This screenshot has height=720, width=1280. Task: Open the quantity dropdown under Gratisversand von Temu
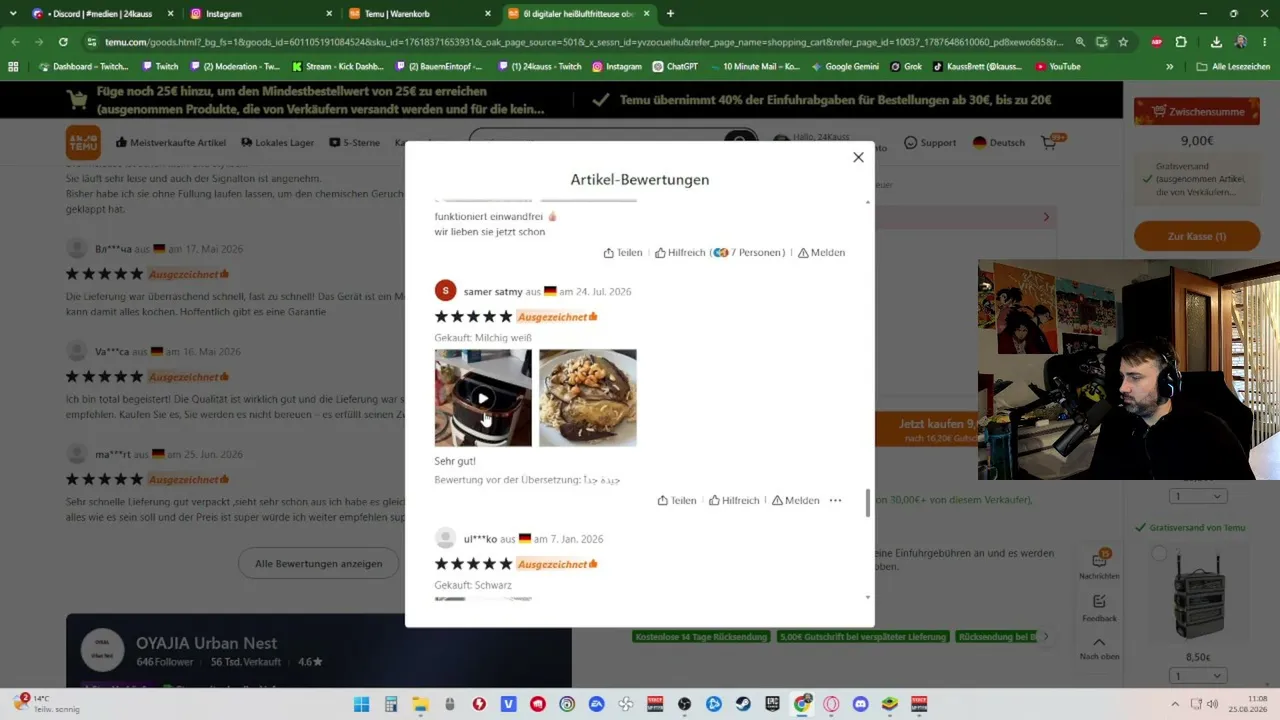click(1197, 497)
